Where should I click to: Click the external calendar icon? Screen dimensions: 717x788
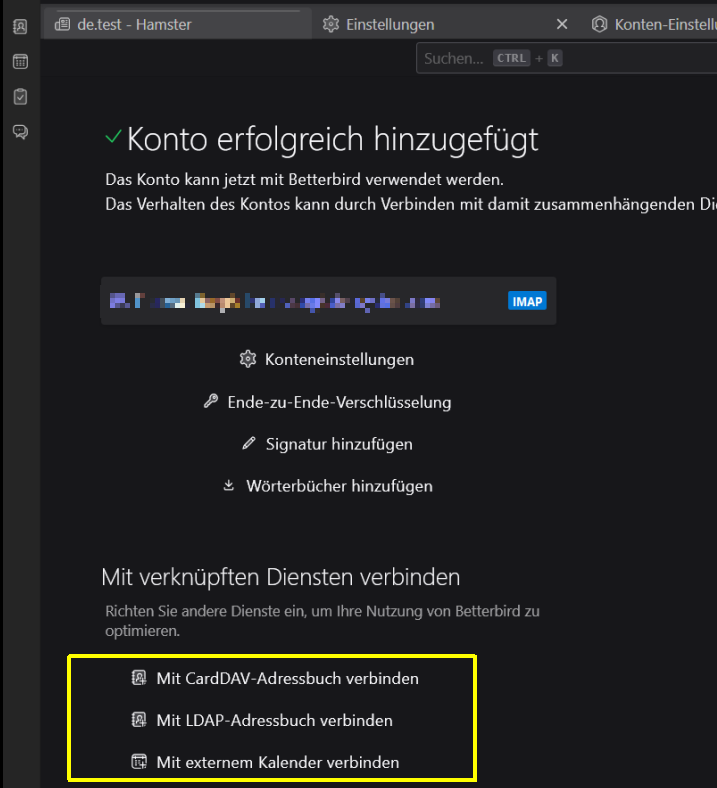[x=139, y=762]
